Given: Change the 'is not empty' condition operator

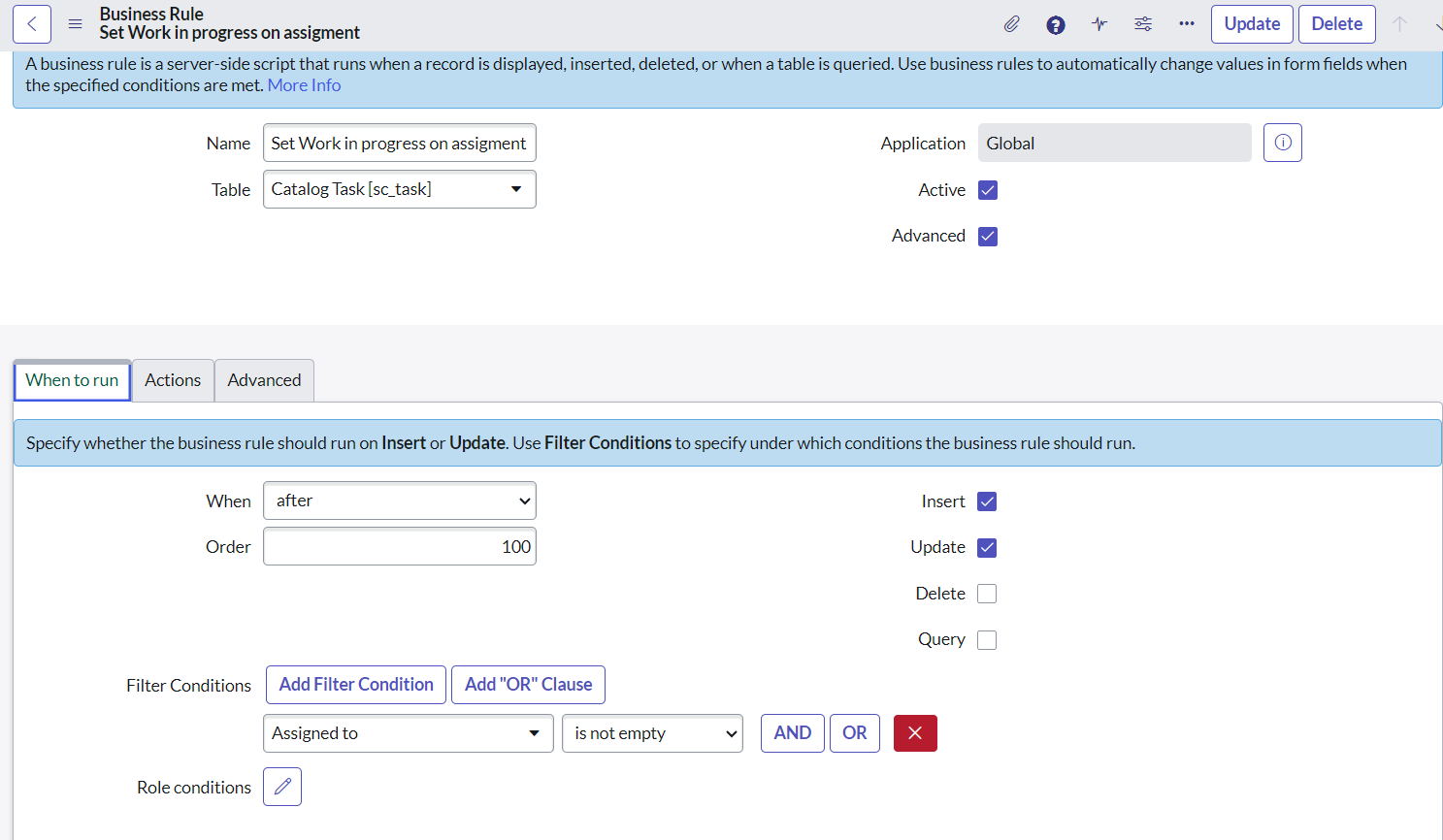Looking at the screenshot, I should [x=652, y=733].
